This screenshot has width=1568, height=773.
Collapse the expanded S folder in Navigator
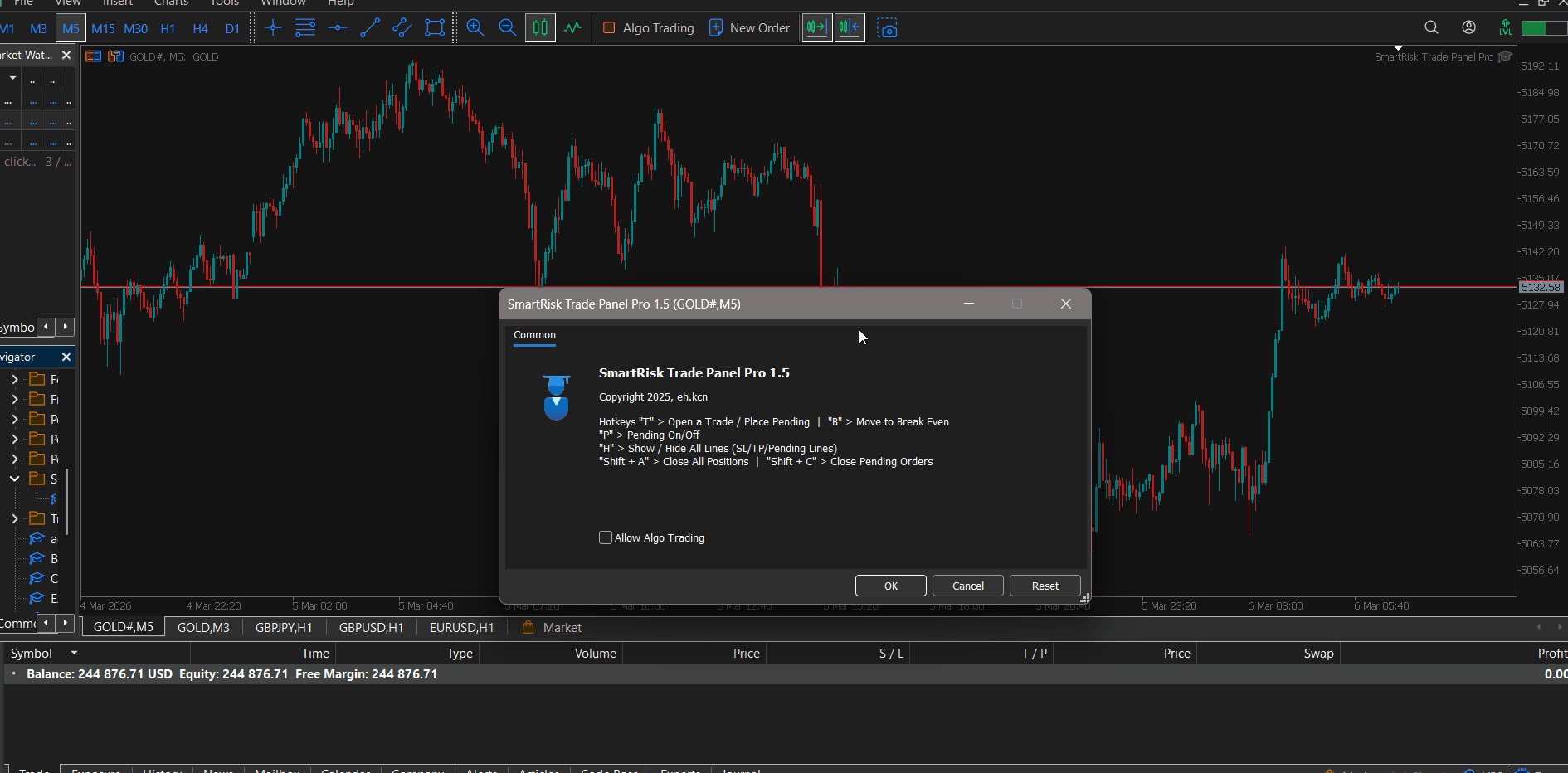pos(15,479)
